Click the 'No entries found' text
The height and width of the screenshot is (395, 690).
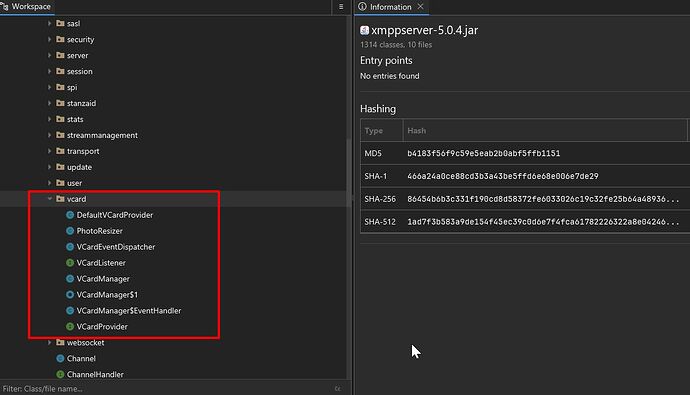[x=389, y=76]
